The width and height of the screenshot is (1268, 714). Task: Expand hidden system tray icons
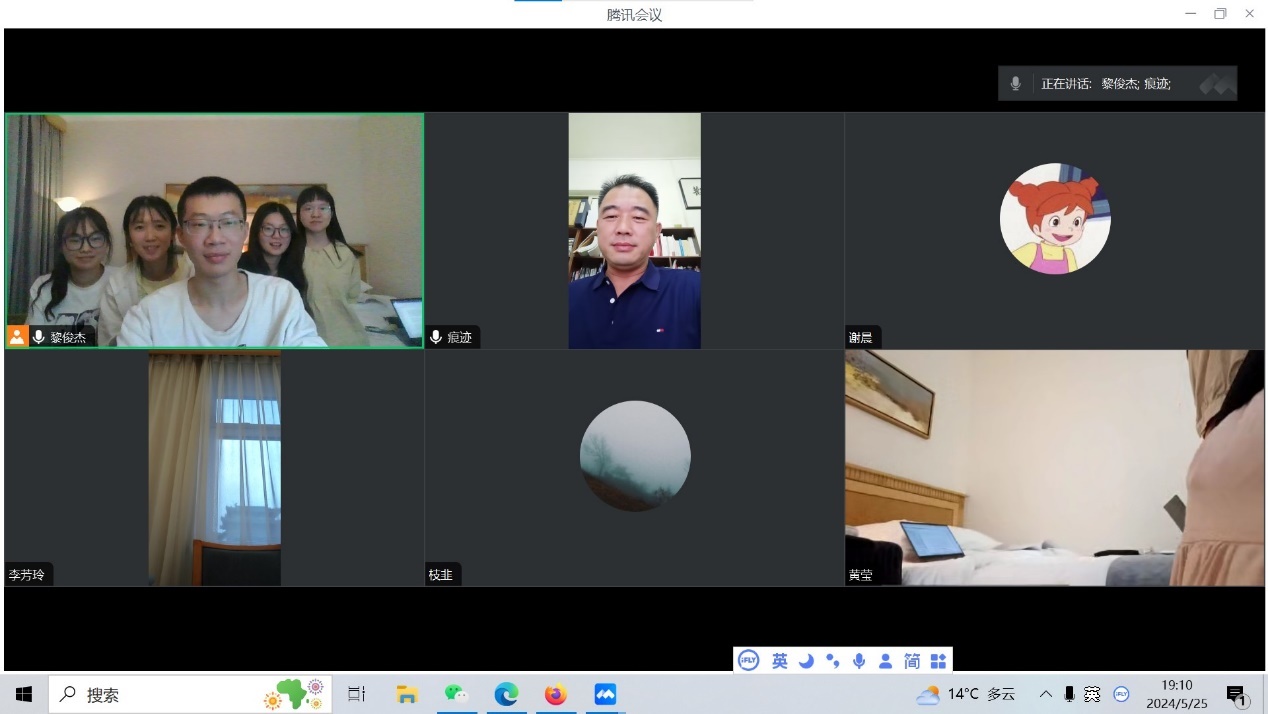point(1045,694)
